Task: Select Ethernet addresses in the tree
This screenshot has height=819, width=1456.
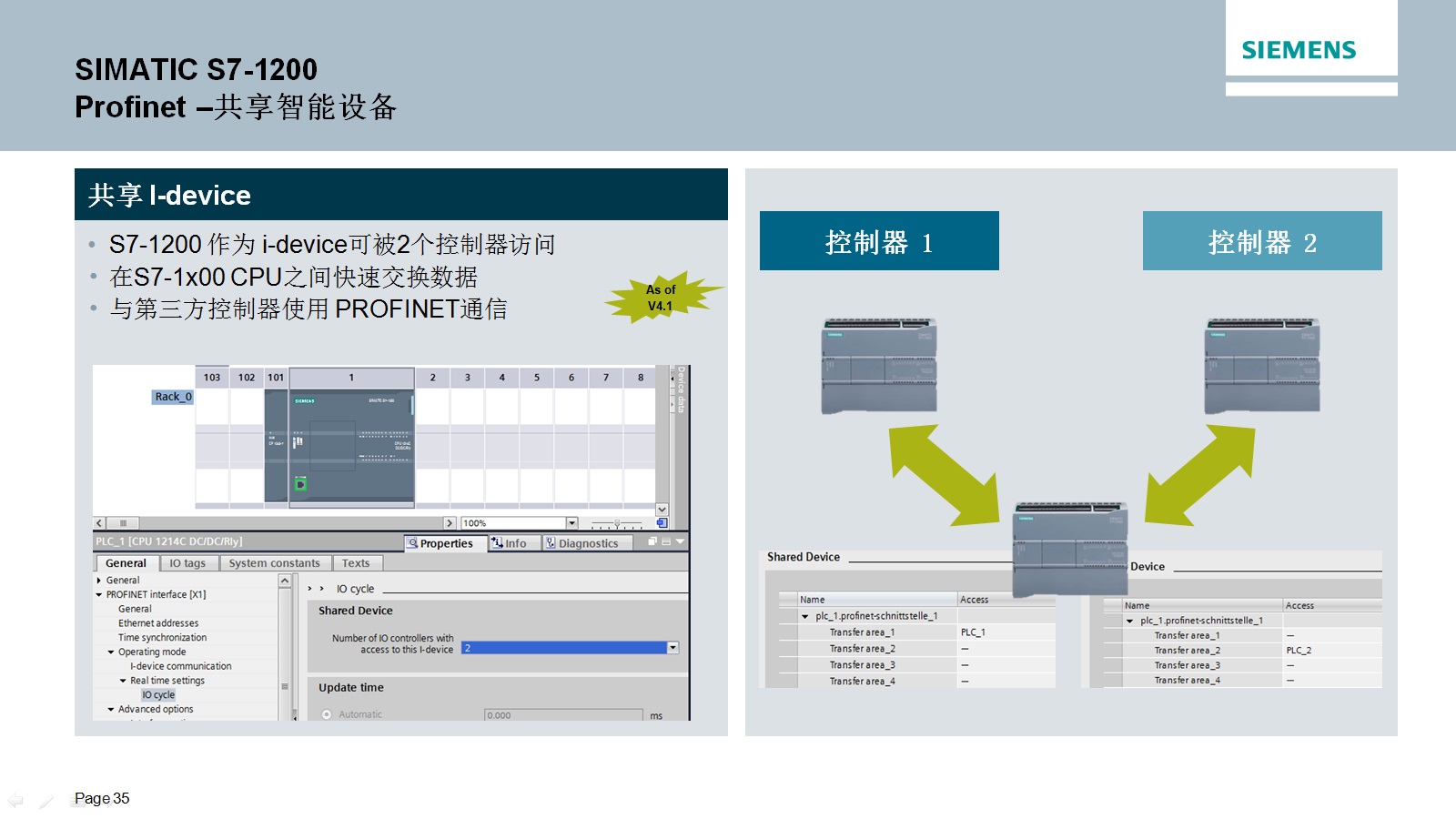Action: click(158, 623)
